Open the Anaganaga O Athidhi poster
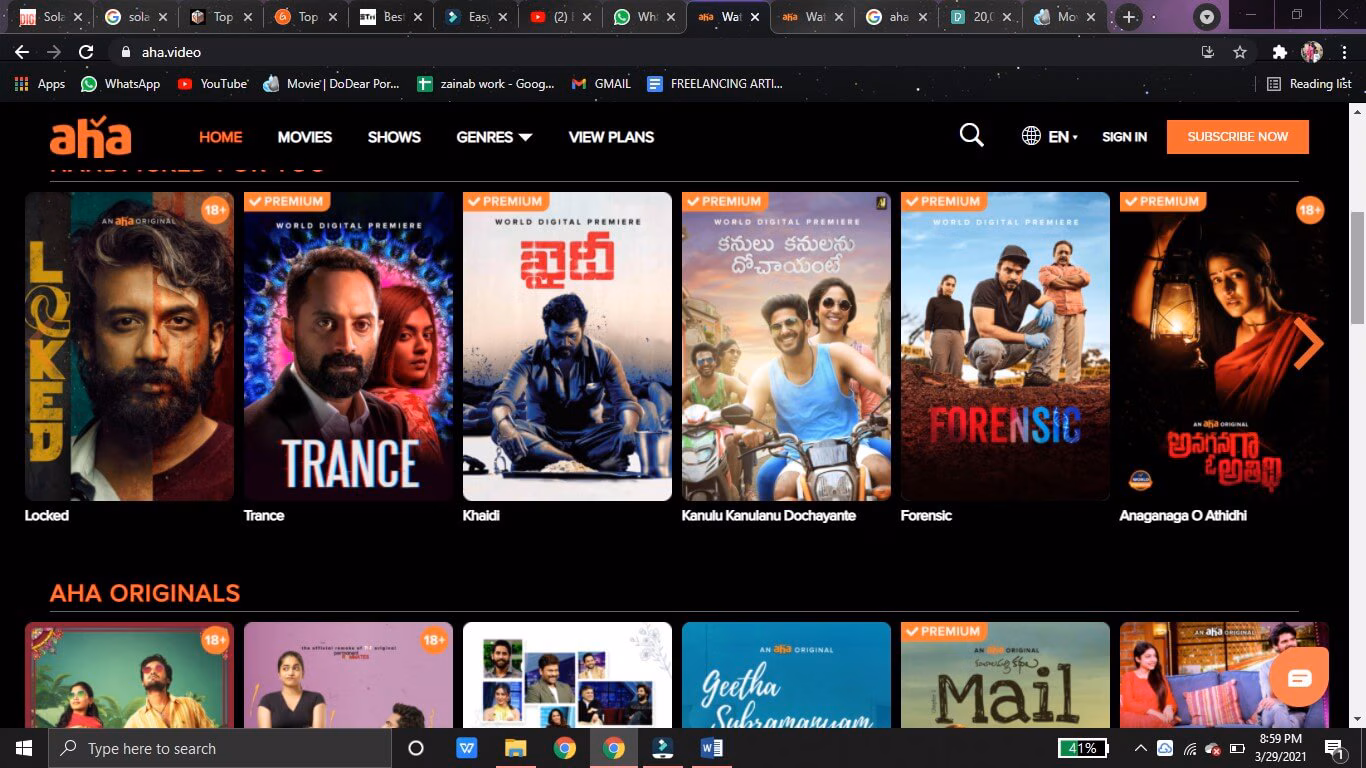 click(1224, 346)
